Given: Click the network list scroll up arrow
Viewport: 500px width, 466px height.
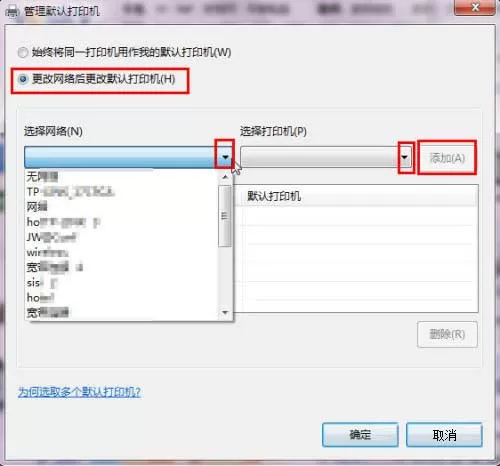Looking at the screenshot, I should [x=225, y=177].
